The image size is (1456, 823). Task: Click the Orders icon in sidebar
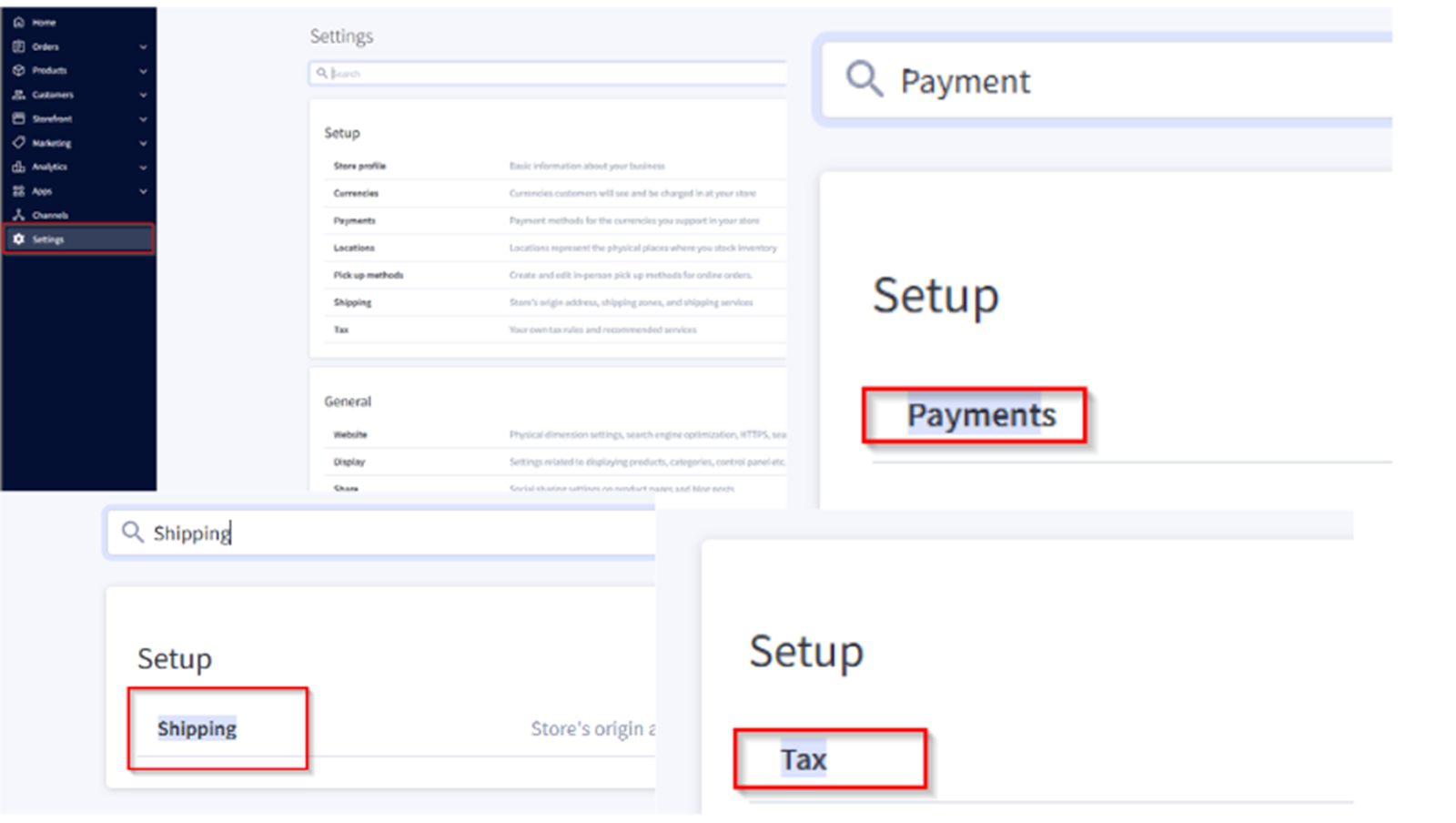[x=18, y=46]
